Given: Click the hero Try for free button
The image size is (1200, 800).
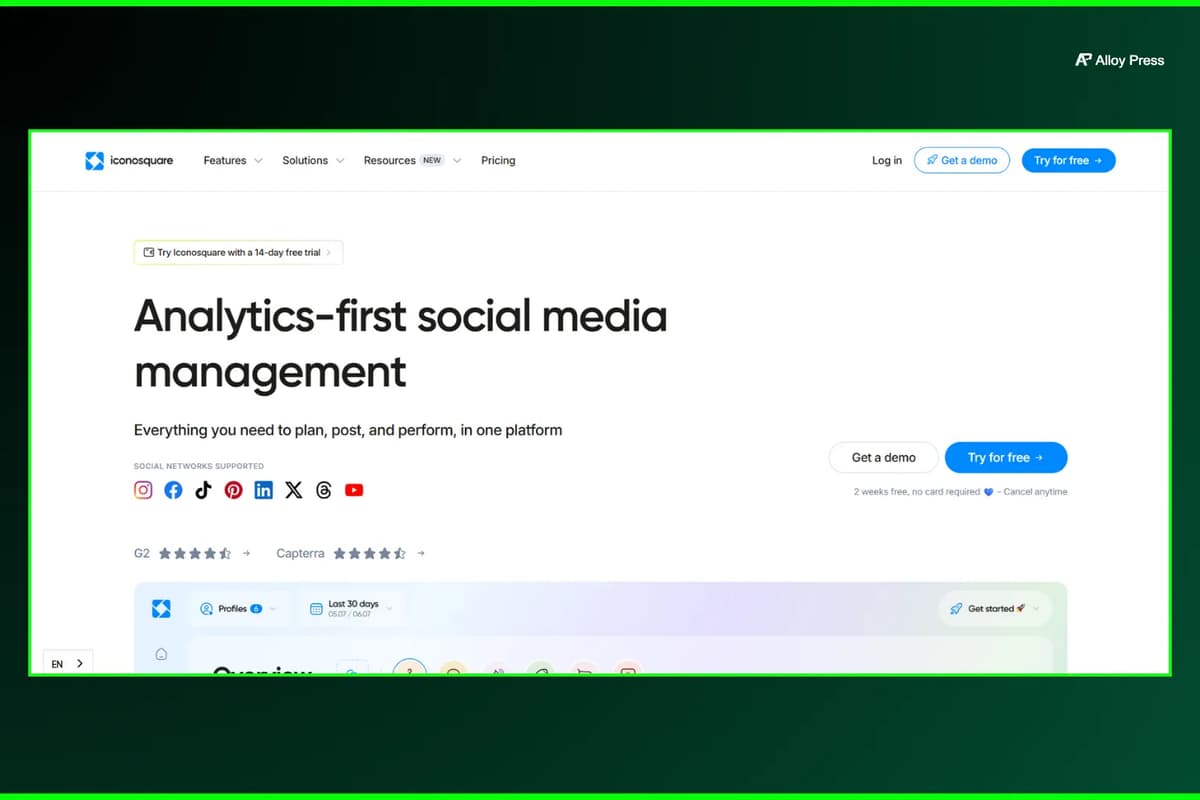Looking at the screenshot, I should point(1006,457).
